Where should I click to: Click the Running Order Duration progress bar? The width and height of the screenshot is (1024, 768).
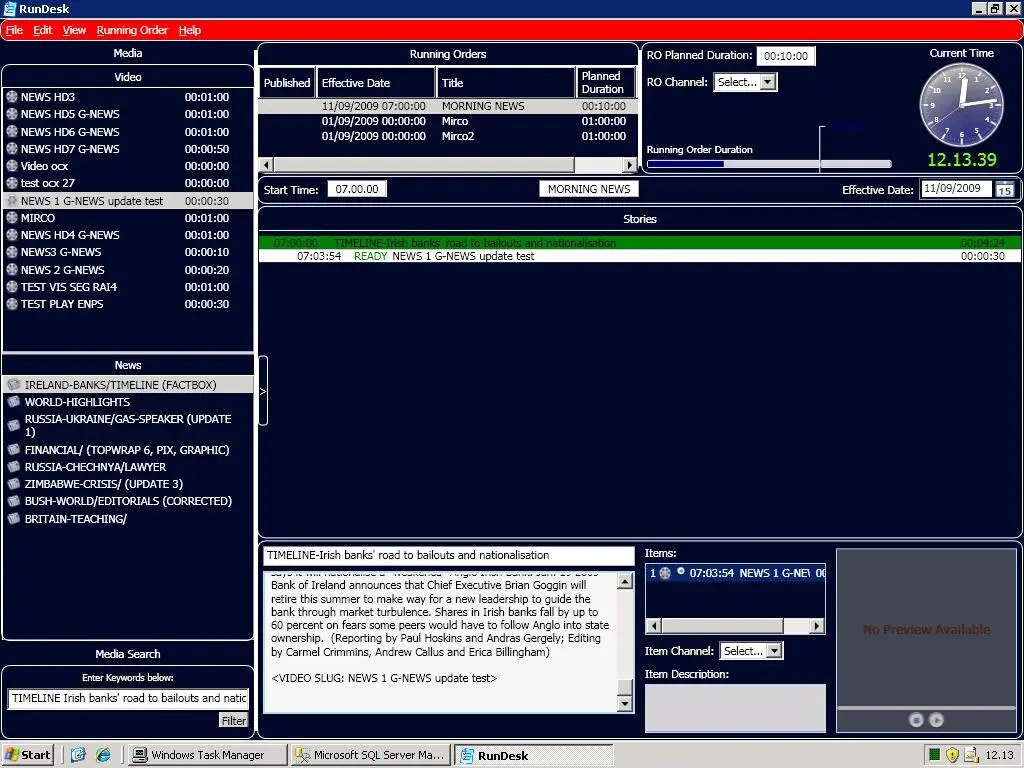768,164
